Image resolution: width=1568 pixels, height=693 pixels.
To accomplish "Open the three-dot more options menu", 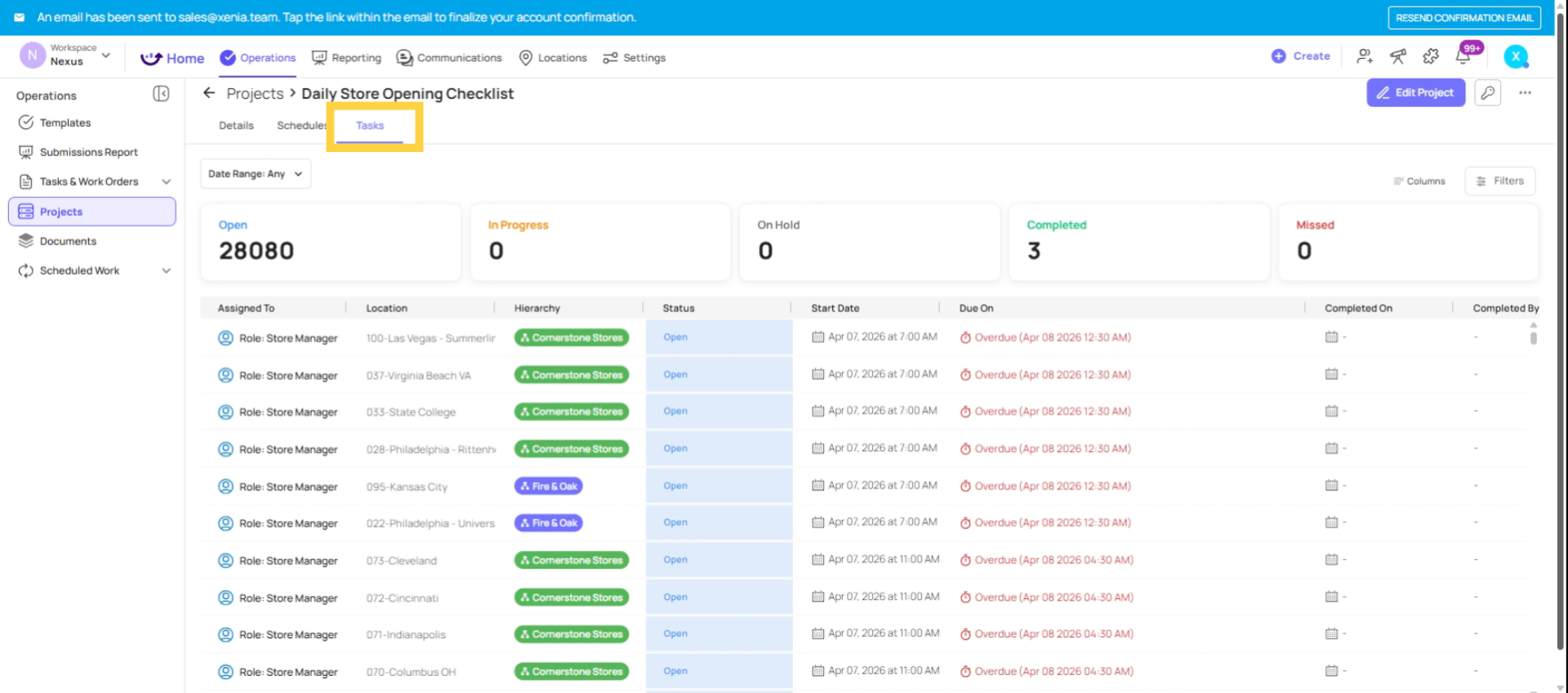I will [x=1525, y=92].
